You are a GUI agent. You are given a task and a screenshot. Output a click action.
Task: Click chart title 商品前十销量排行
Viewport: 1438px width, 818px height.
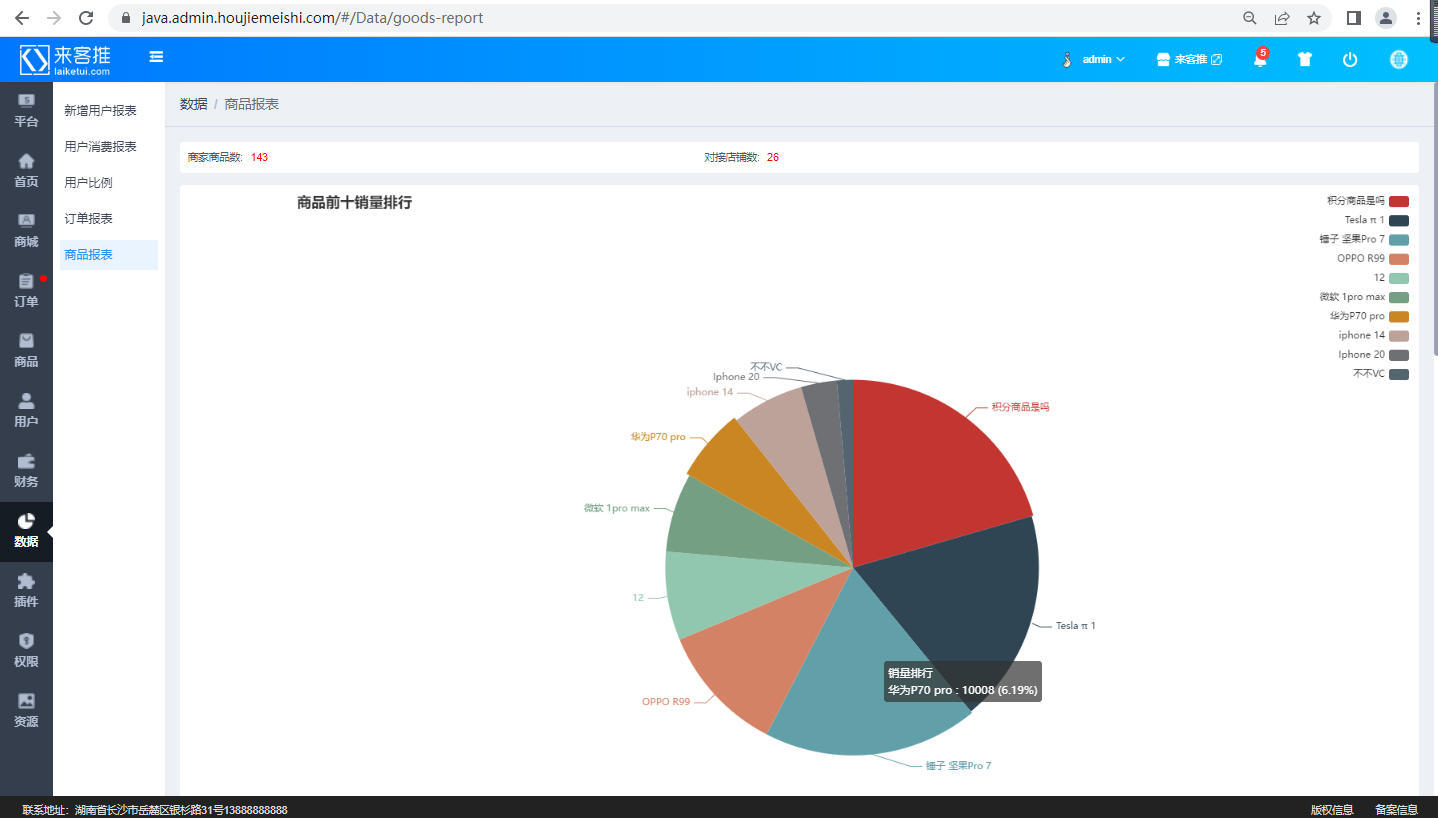pyautogui.click(x=354, y=203)
